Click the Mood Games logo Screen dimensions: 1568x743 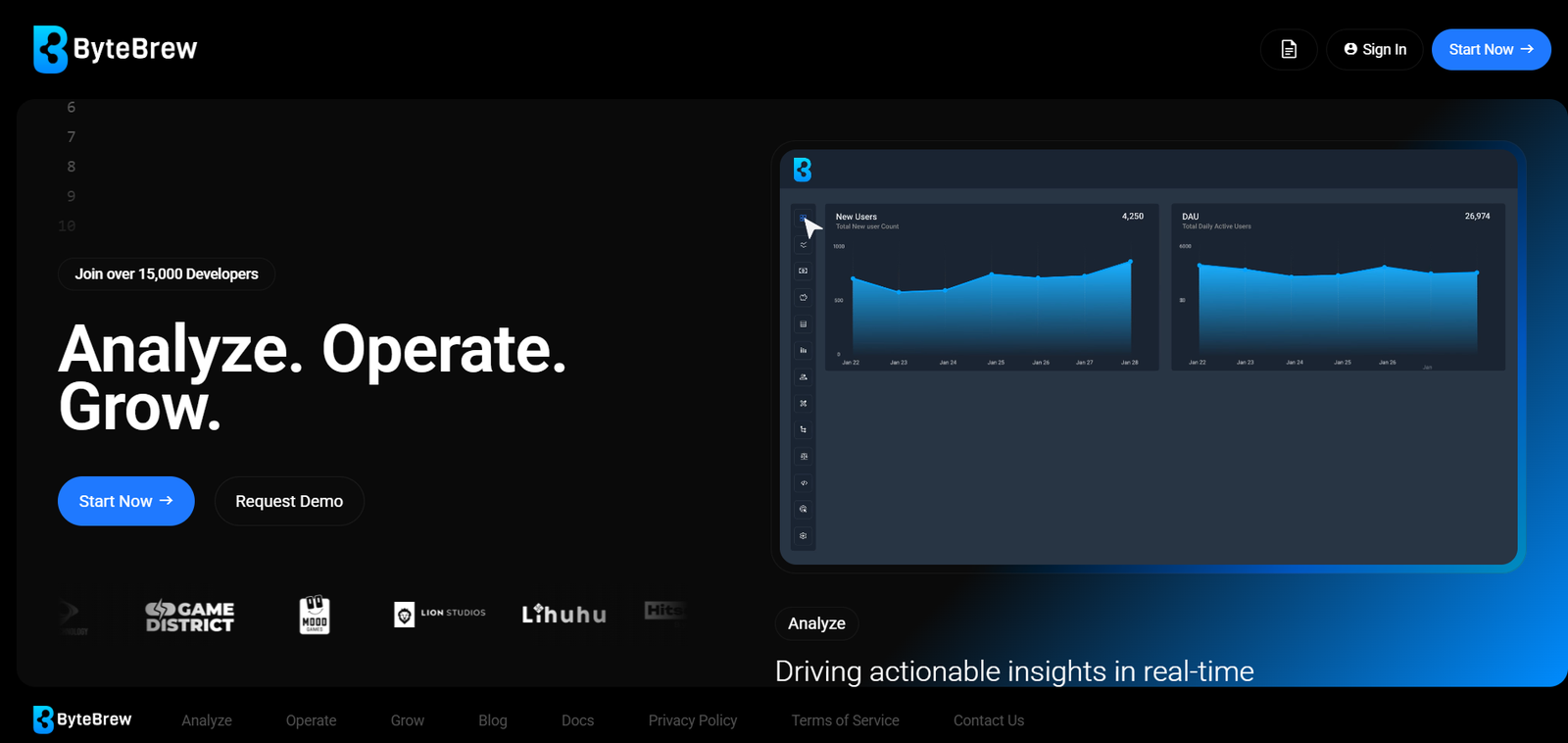tap(315, 615)
